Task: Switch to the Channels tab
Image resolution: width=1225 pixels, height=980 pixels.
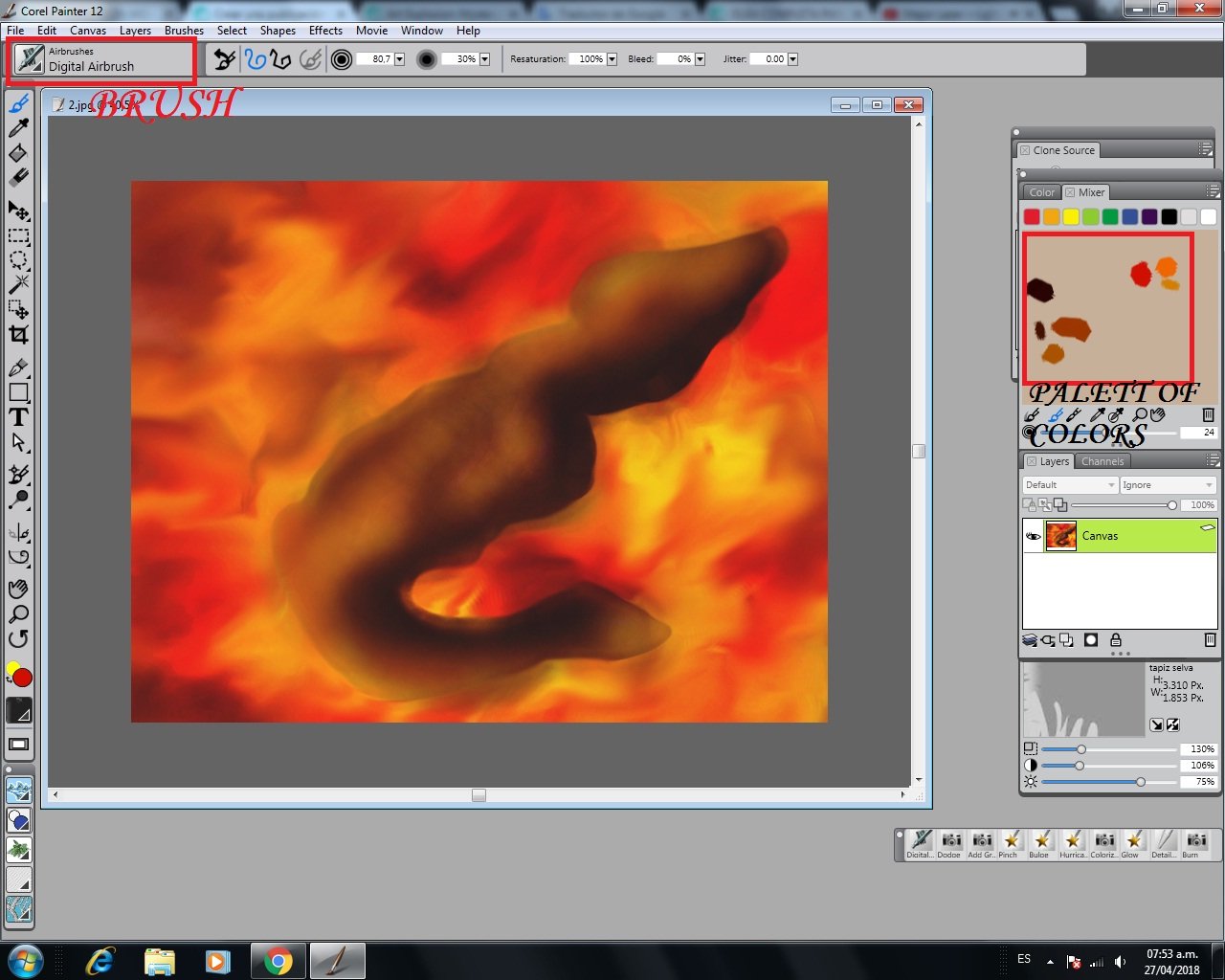Action: point(1102,461)
